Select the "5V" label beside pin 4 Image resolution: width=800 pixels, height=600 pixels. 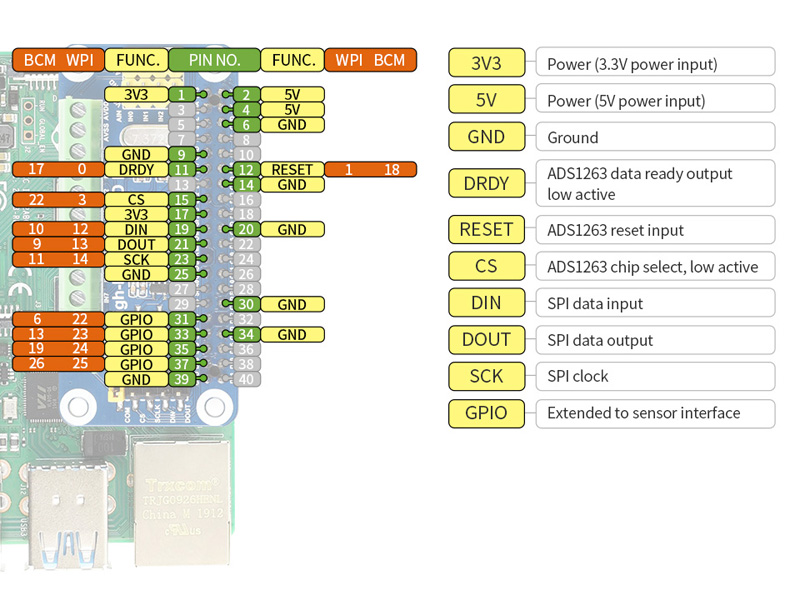pos(292,110)
